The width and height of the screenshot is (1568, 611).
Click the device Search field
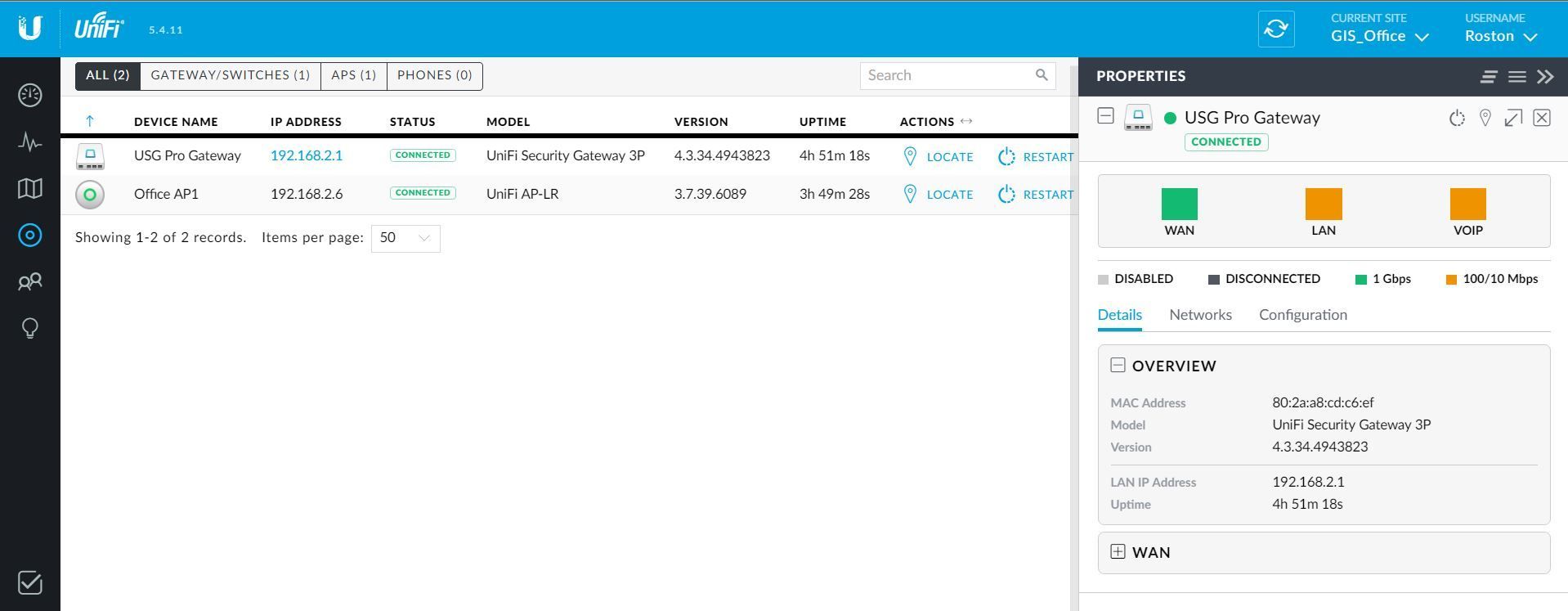[x=948, y=75]
